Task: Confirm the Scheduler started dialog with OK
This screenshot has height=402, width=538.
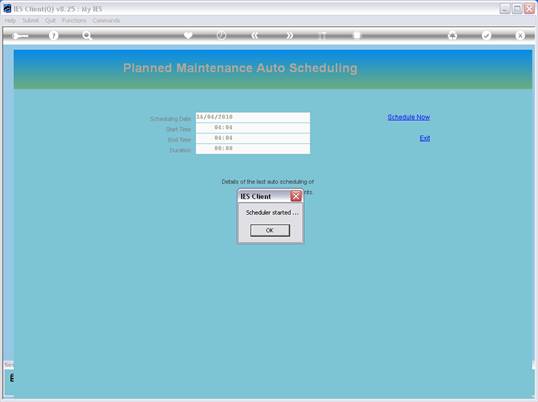Action: point(270,230)
